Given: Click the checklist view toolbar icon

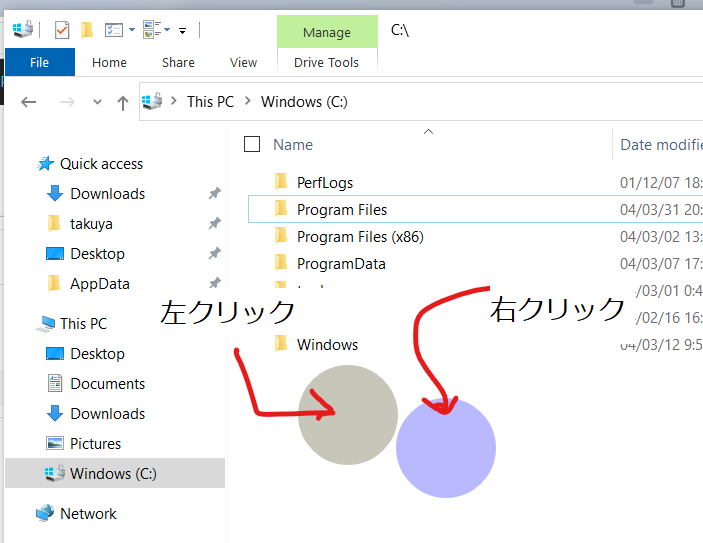Looking at the screenshot, I should pyautogui.click(x=114, y=30).
